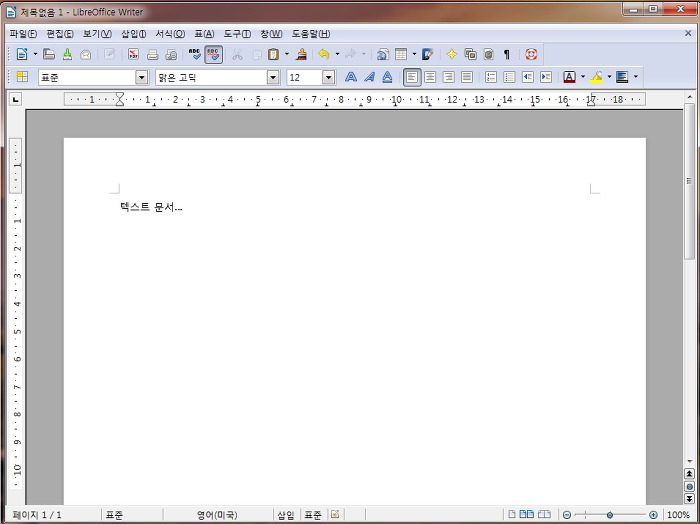Align paragraph left
700x524 pixels.
(x=412, y=77)
